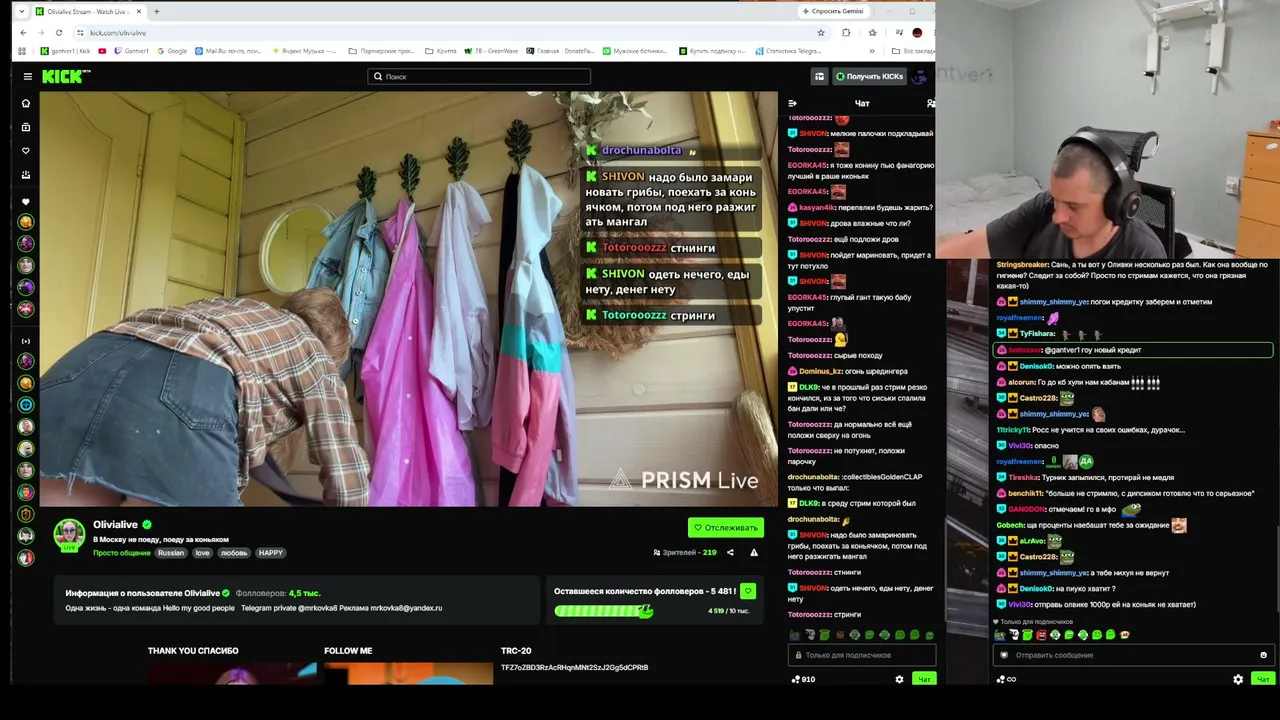Select the "любовь" tag
This screenshot has height=720, width=1280.
[234, 553]
